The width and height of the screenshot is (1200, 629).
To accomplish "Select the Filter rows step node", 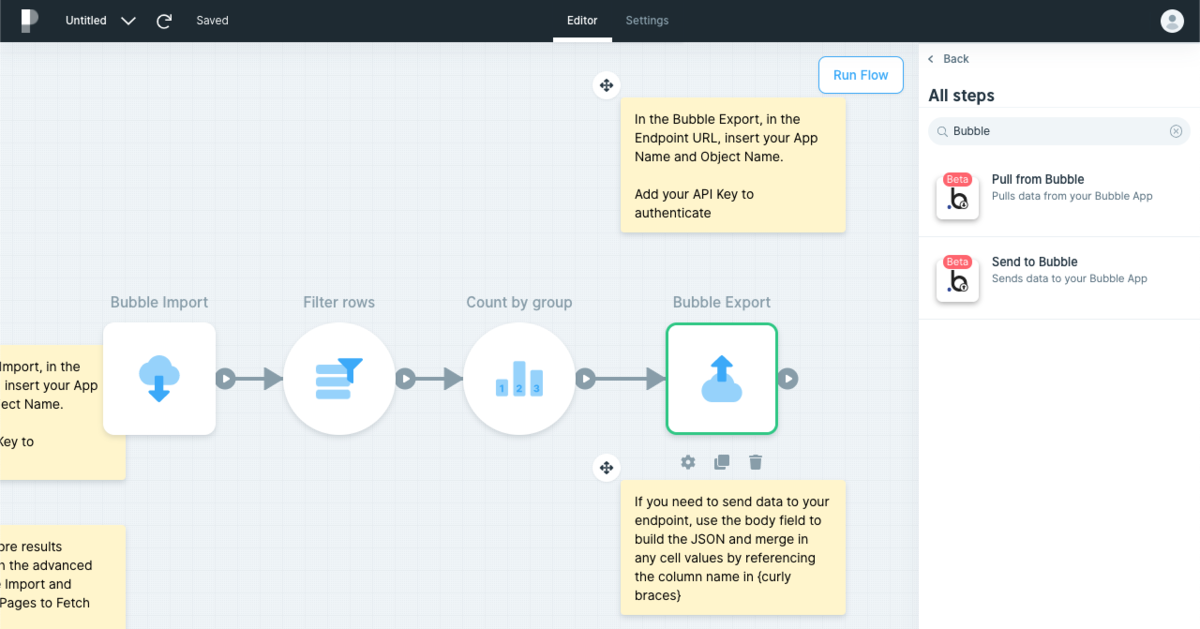I will [x=339, y=378].
